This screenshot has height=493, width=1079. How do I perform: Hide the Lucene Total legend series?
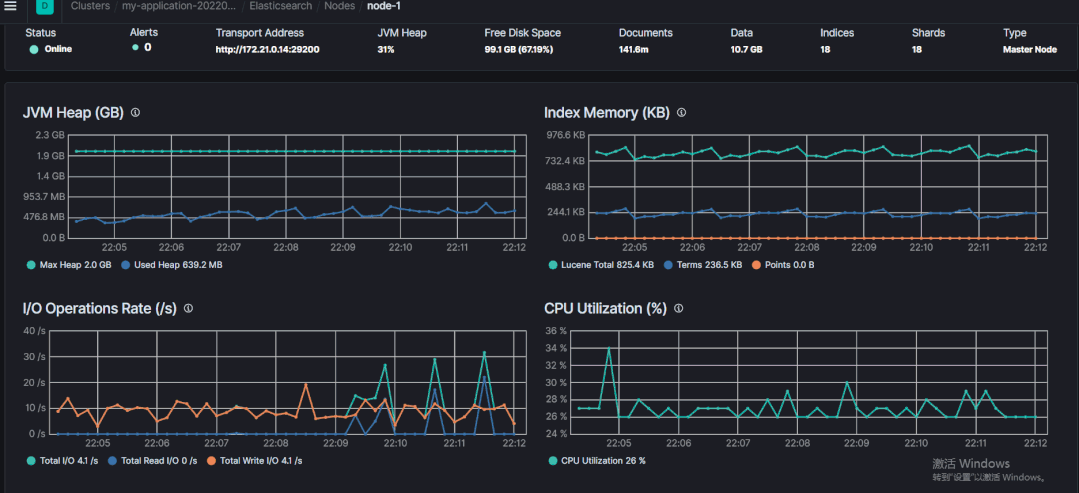click(x=602, y=265)
